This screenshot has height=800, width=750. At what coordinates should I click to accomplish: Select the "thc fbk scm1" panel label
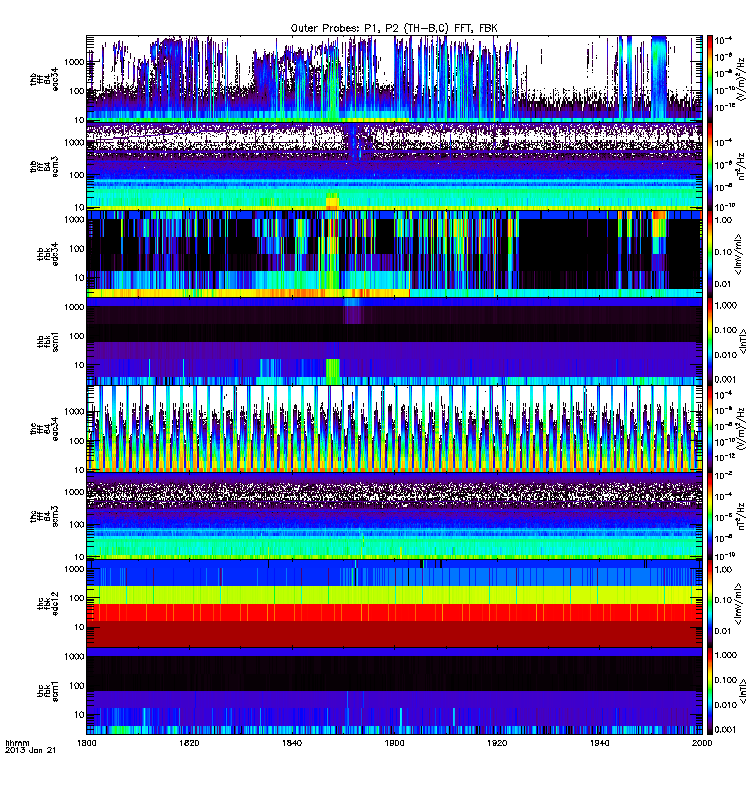pos(47,691)
